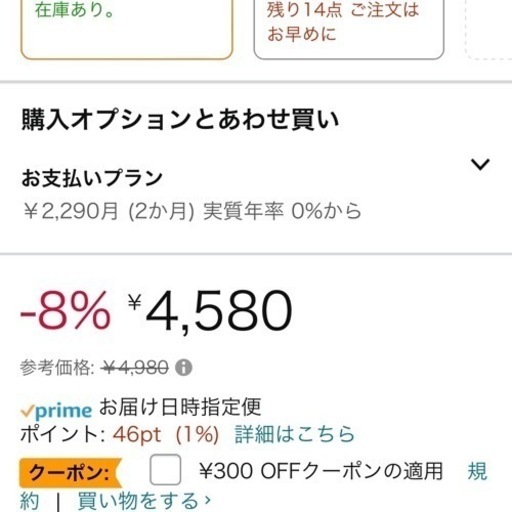Viewport: 512px width, 512px height.
Task: Follow the 買い物をする link
Action: click(x=144, y=501)
